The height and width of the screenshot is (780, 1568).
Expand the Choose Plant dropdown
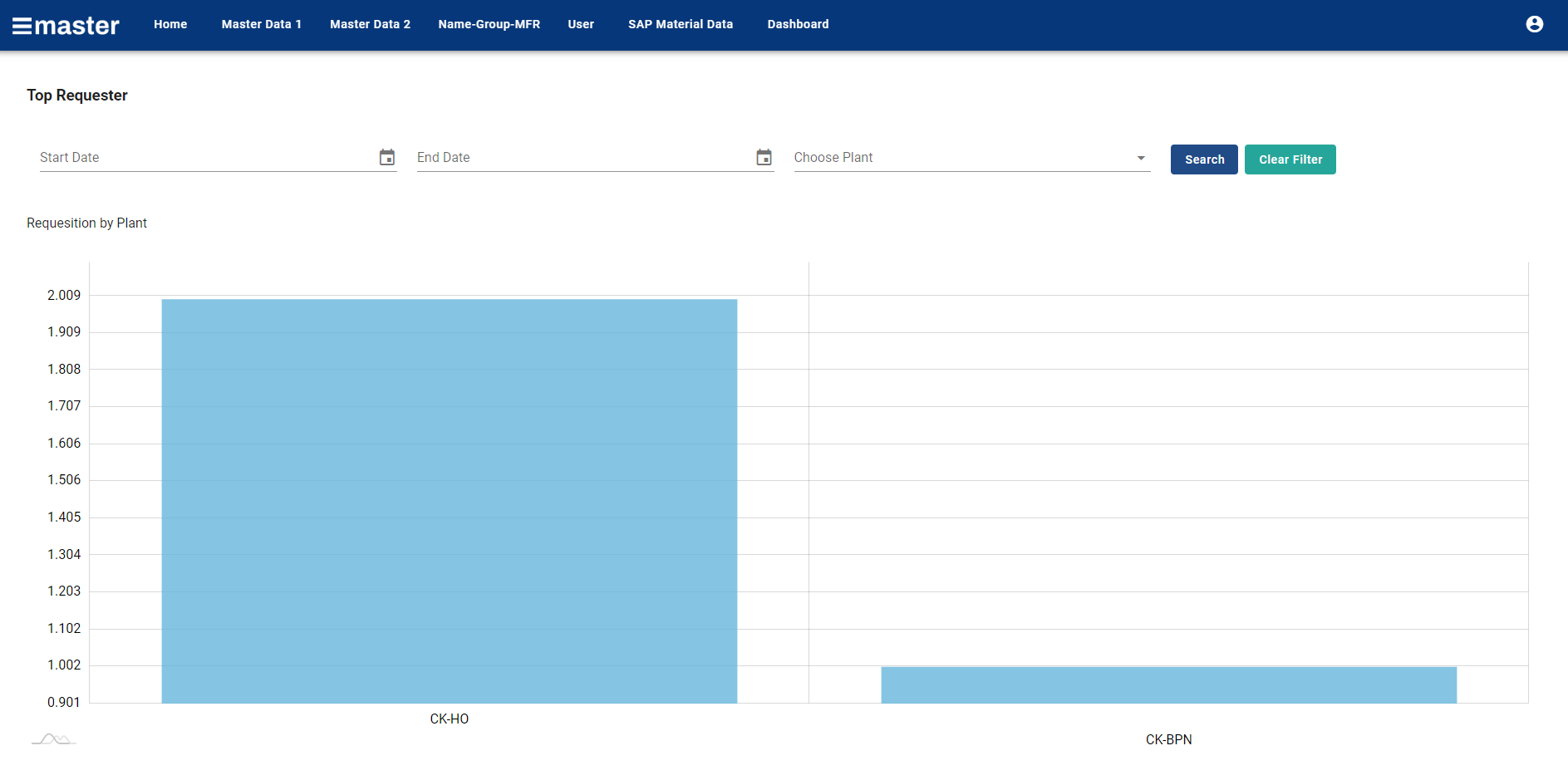pos(1139,157)
